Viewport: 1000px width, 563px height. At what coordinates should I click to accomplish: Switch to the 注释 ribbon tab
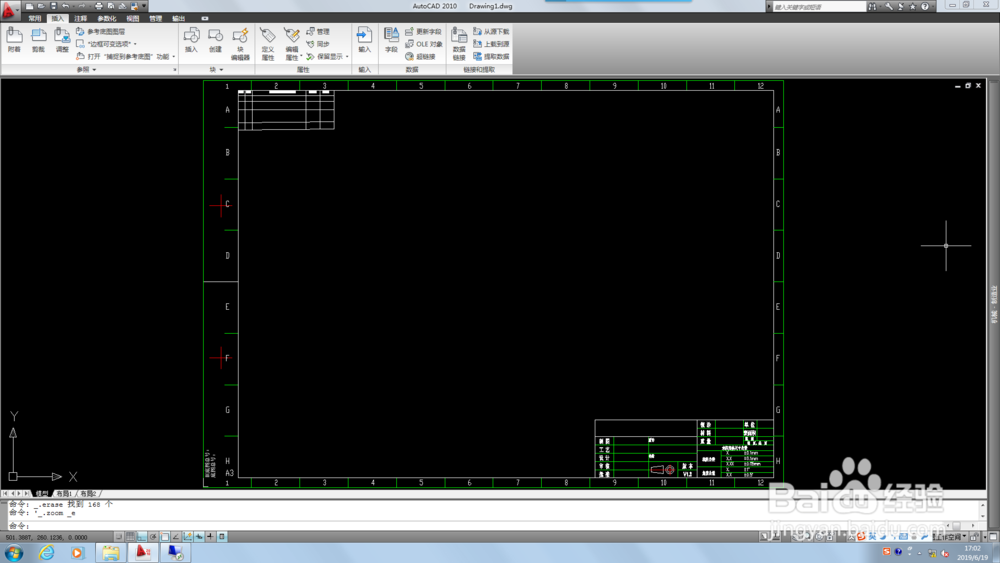pos(80,18)
